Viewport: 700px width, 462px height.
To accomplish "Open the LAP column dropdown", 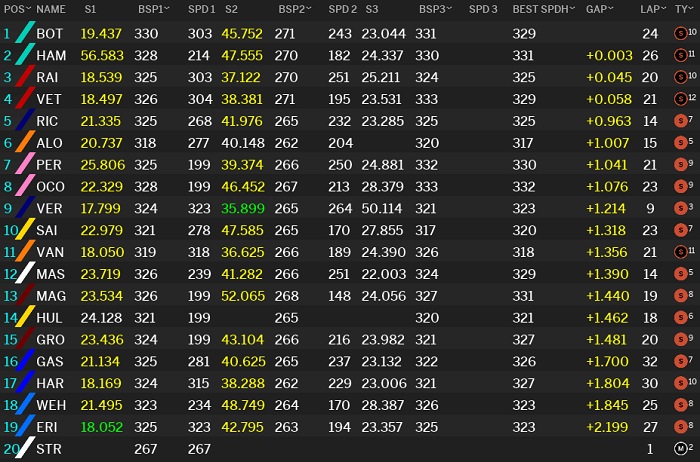I will click(663, 8).
